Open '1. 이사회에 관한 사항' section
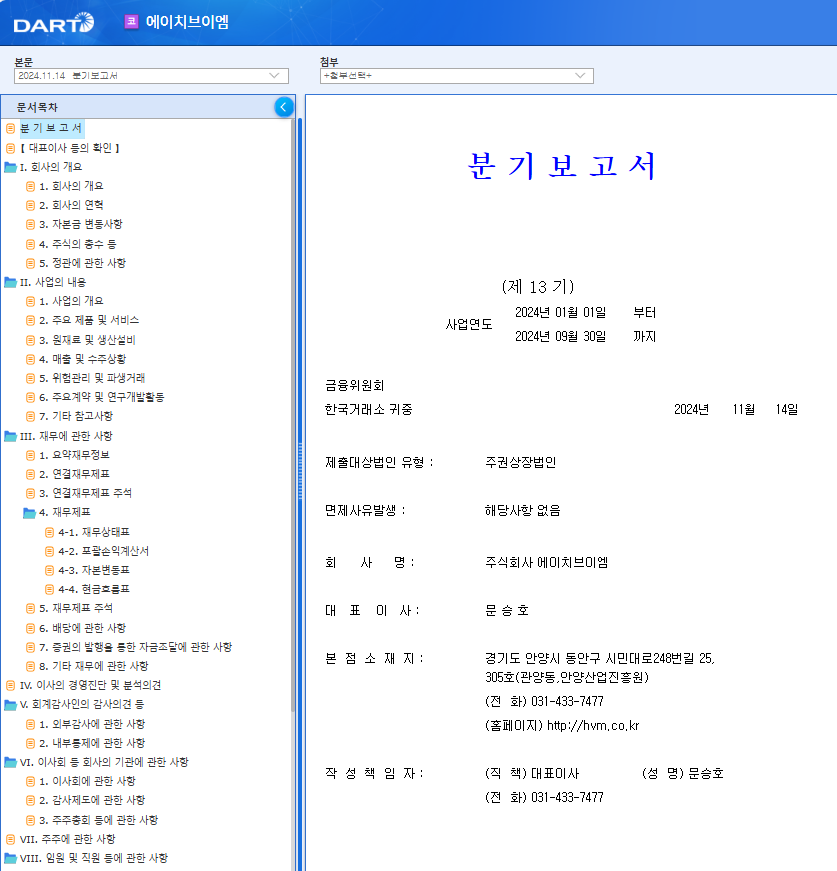Viewport: 837px width, 871px height. (87, 782)
